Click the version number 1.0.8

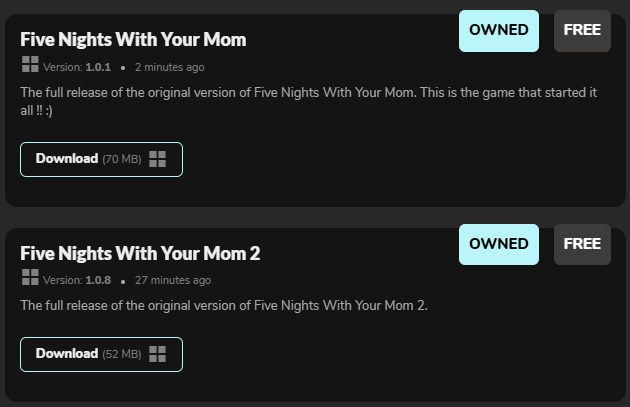(x=98, y=281)
